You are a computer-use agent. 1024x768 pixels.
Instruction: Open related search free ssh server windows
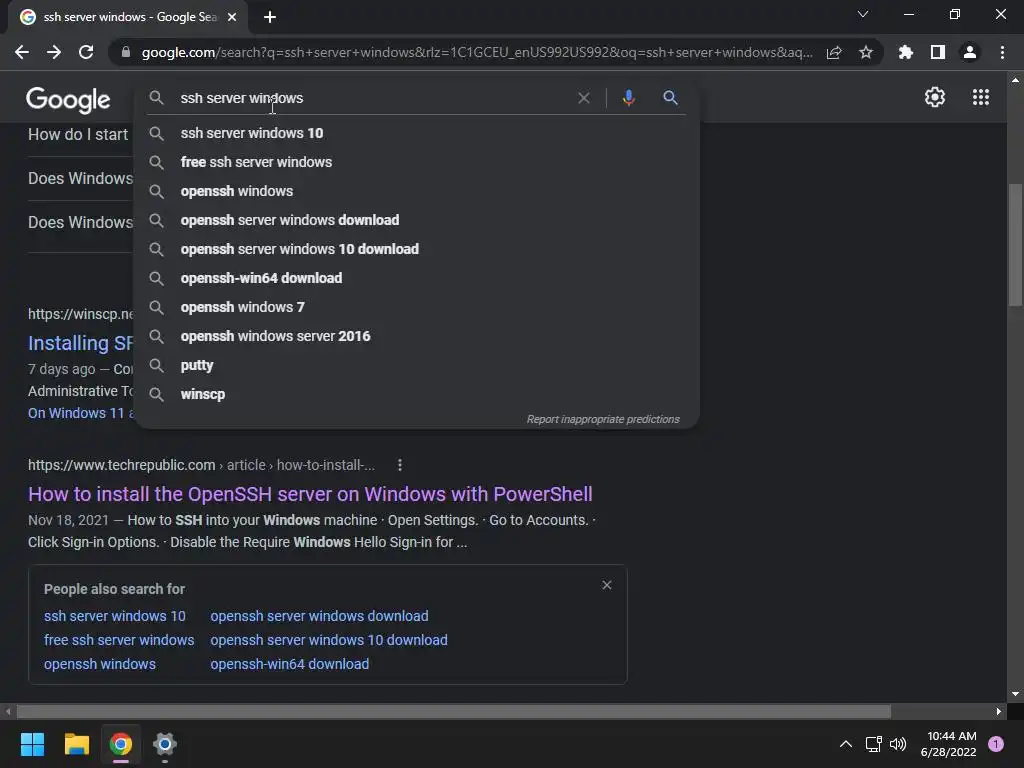[119, 640]
